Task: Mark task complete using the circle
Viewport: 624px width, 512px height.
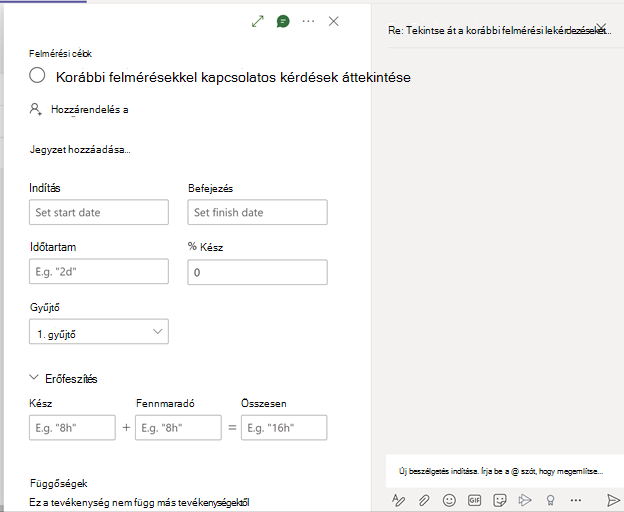Action: [x=37, y=75]
